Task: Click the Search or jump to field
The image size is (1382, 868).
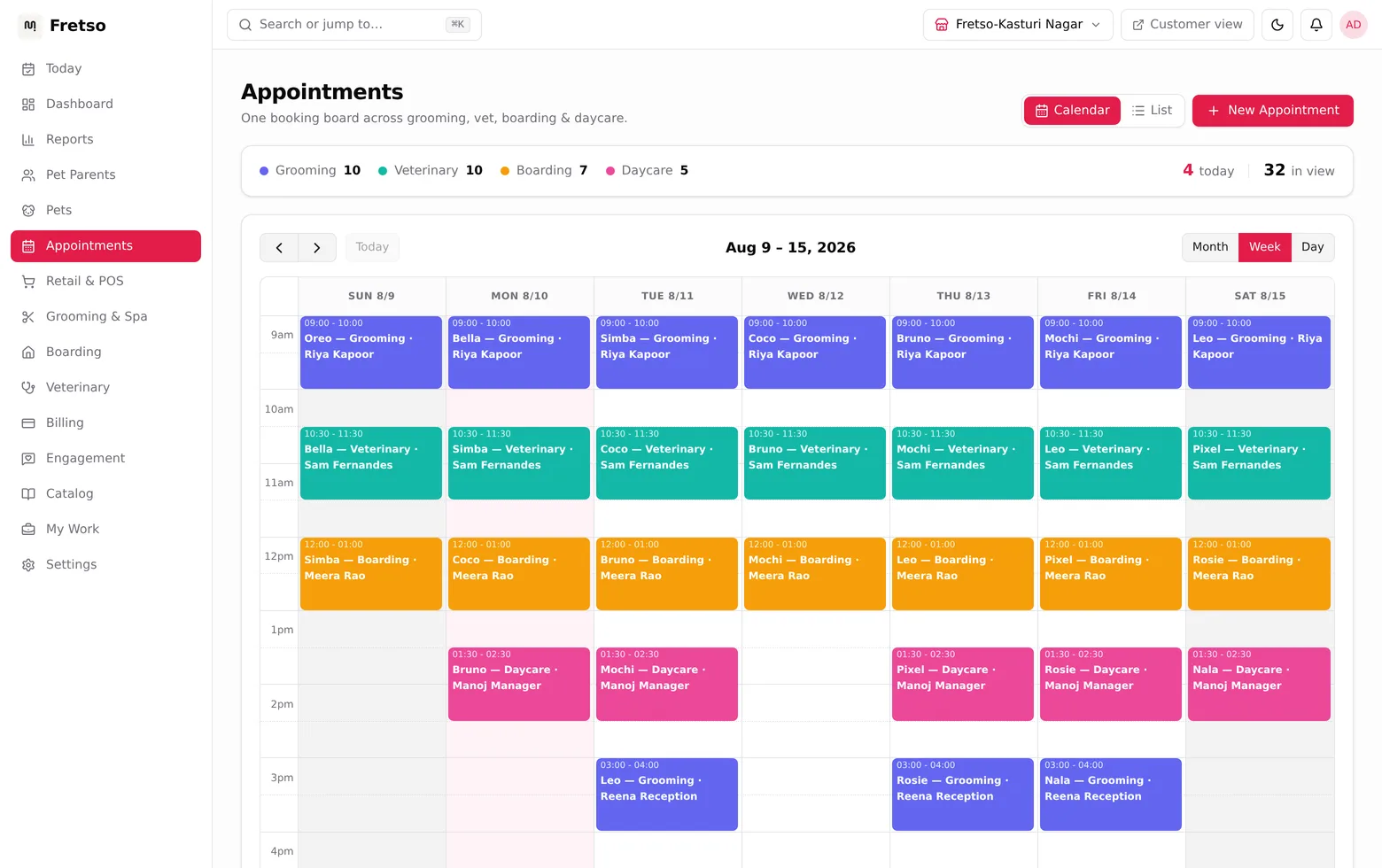Action: click(354, 25)
